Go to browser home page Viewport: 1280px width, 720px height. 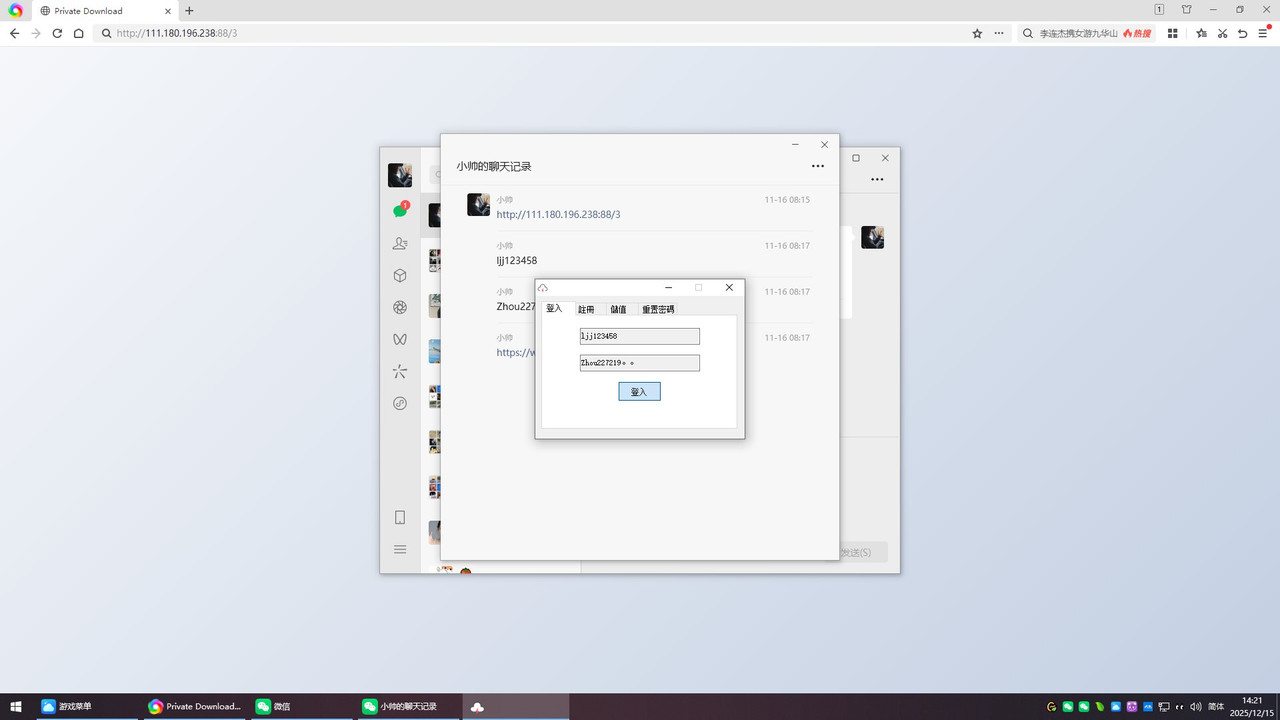pos(79,33)
